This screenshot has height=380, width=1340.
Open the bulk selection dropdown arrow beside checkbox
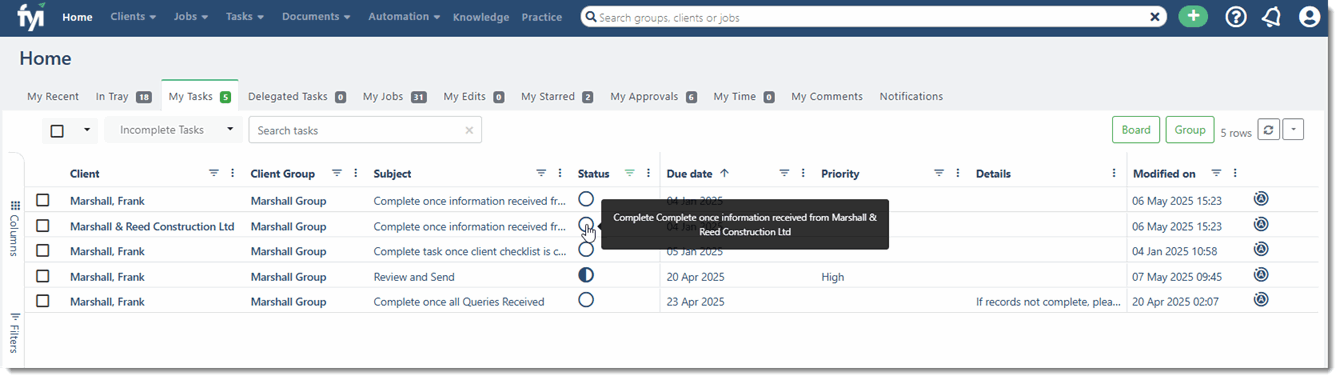point(86,130)
